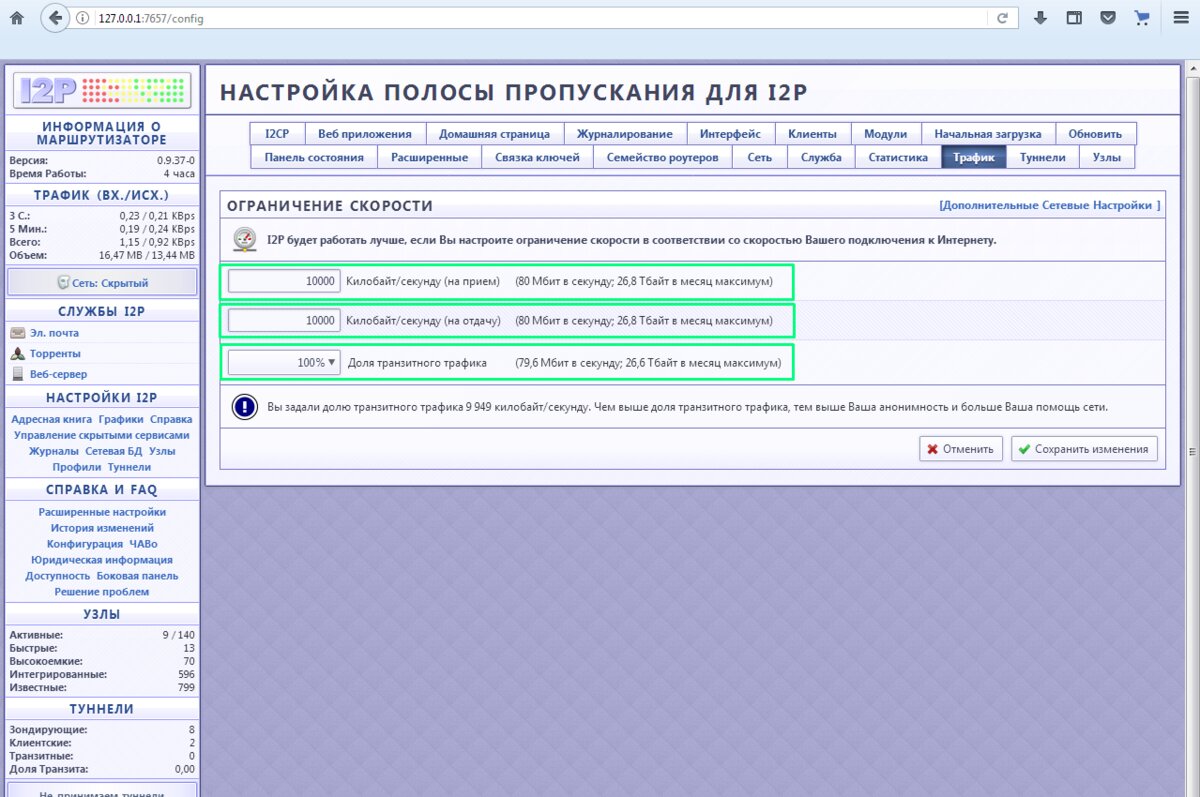Open Дополнительные Сетевые Настройки link
The image size is (1200, 797).
(1049, 205)
